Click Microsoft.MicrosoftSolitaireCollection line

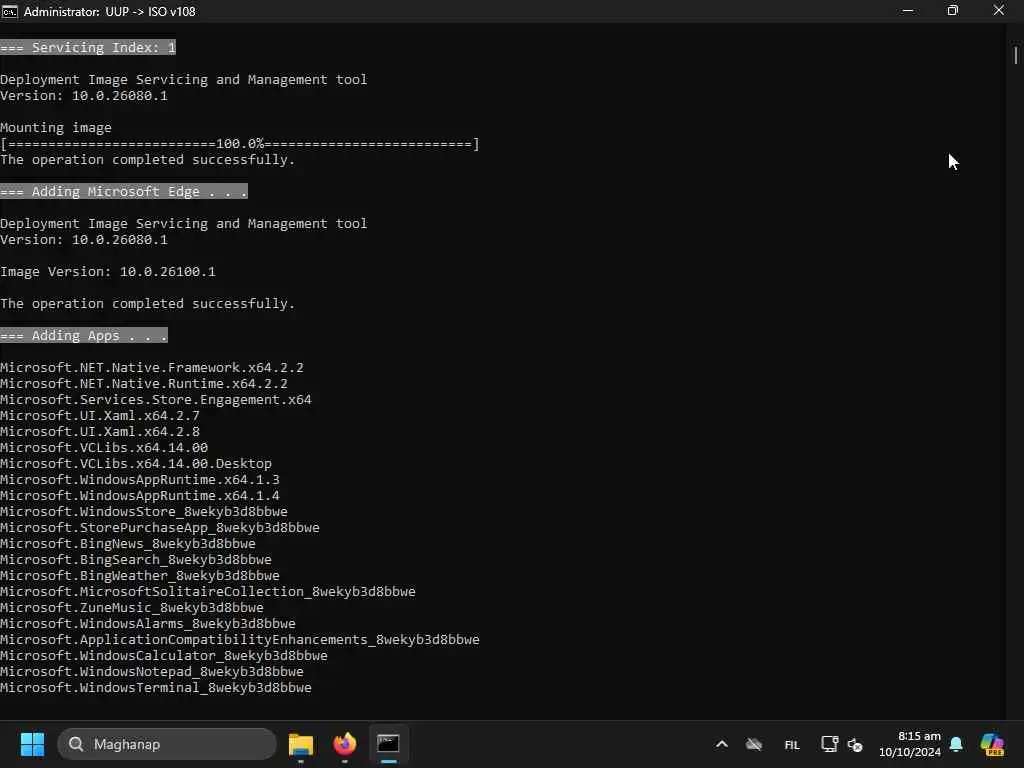pos(208,592)
